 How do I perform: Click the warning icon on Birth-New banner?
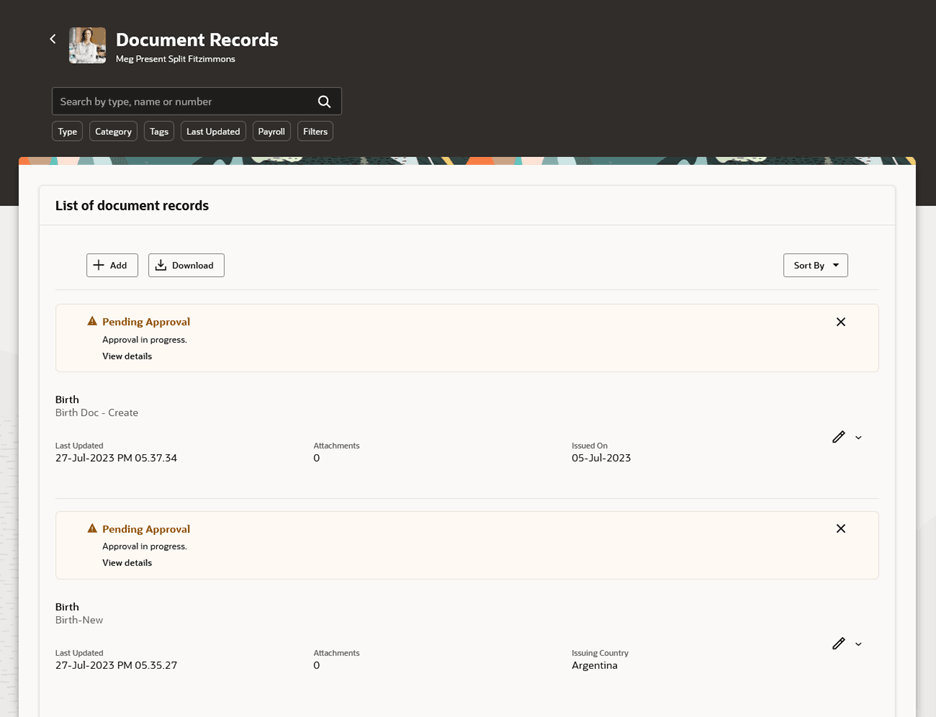point(92,528)
